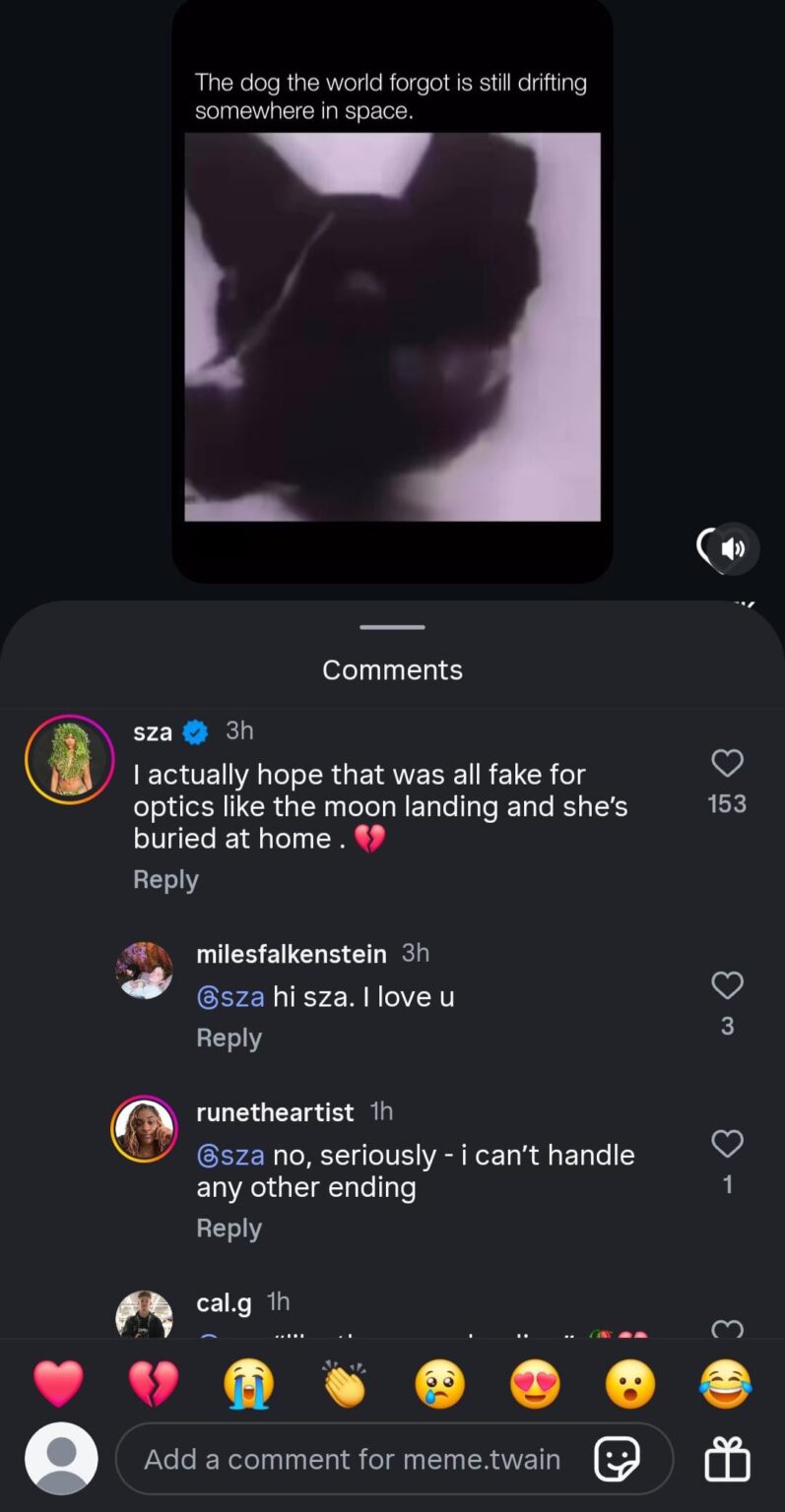Like sza's comment with the heart
The image size is (785, 1512).
point(727,764)
